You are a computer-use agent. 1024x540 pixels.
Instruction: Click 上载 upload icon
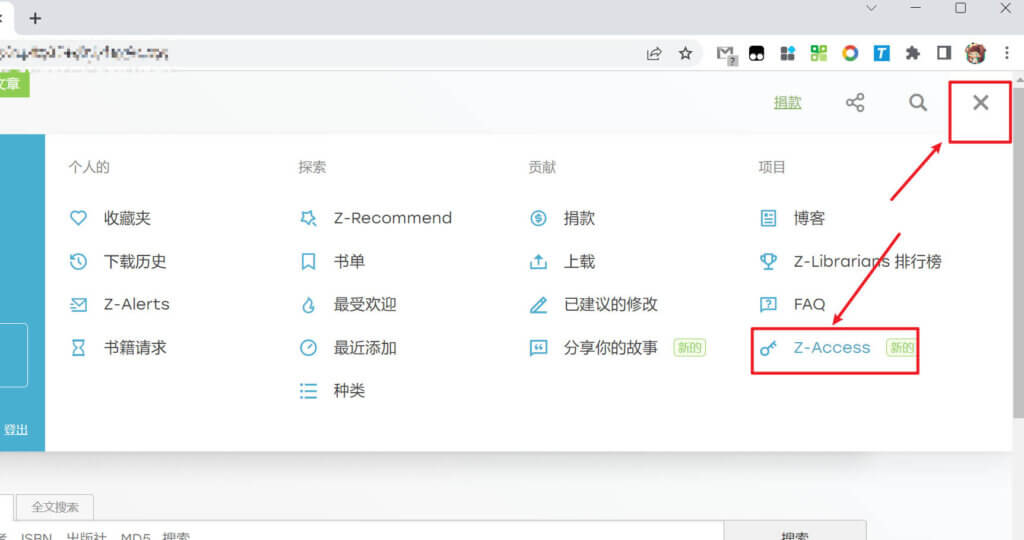pyautogui.click(x=538, y=261)
